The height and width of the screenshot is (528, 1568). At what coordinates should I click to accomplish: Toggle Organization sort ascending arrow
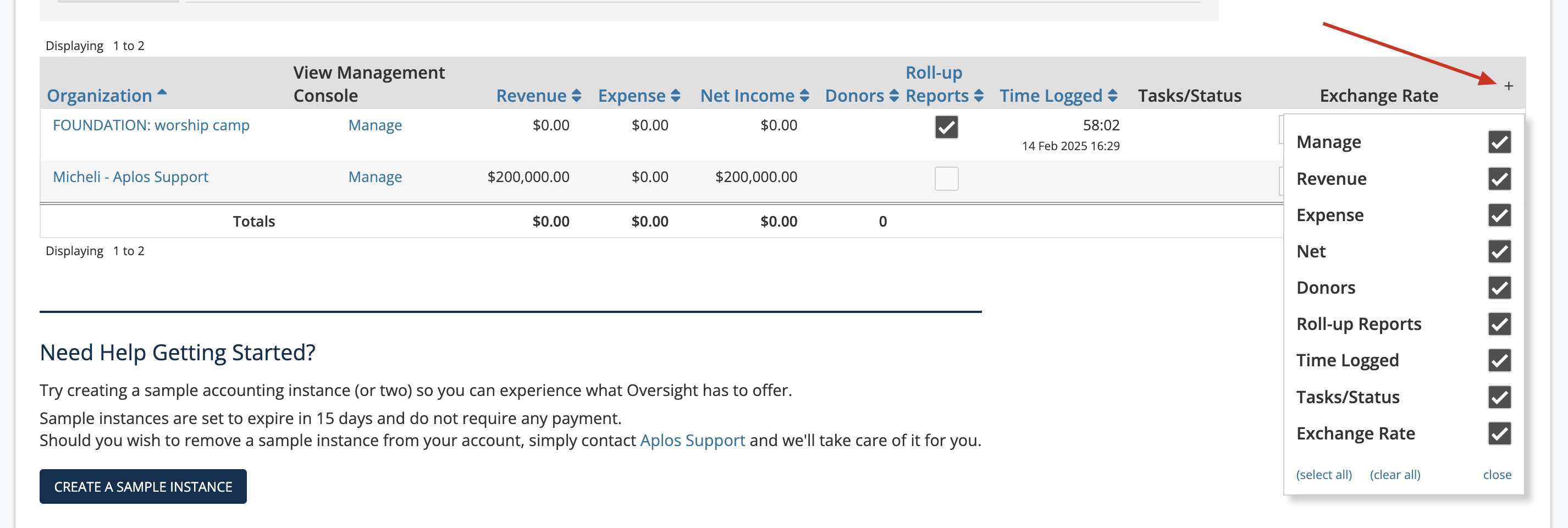pyautogui.click(x=162, y=92)
